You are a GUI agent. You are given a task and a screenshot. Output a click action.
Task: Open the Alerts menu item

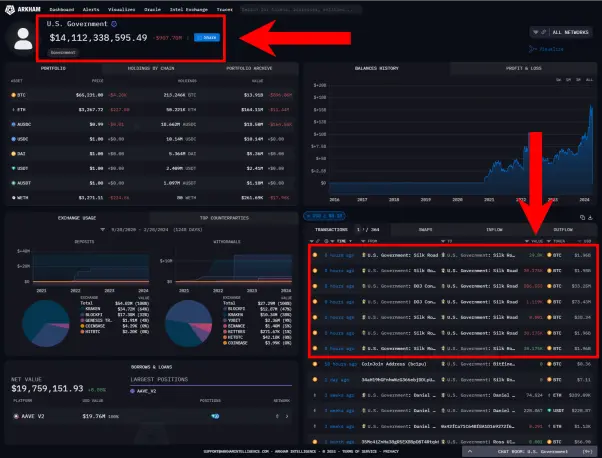(x=91, y=10)
